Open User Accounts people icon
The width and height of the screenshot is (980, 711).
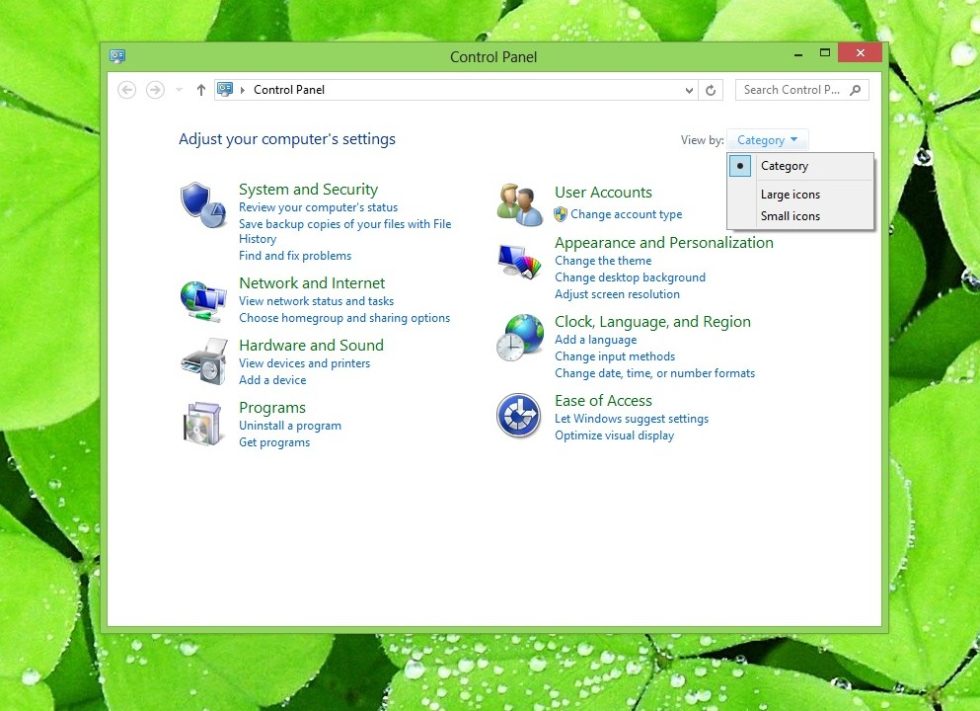518,202
